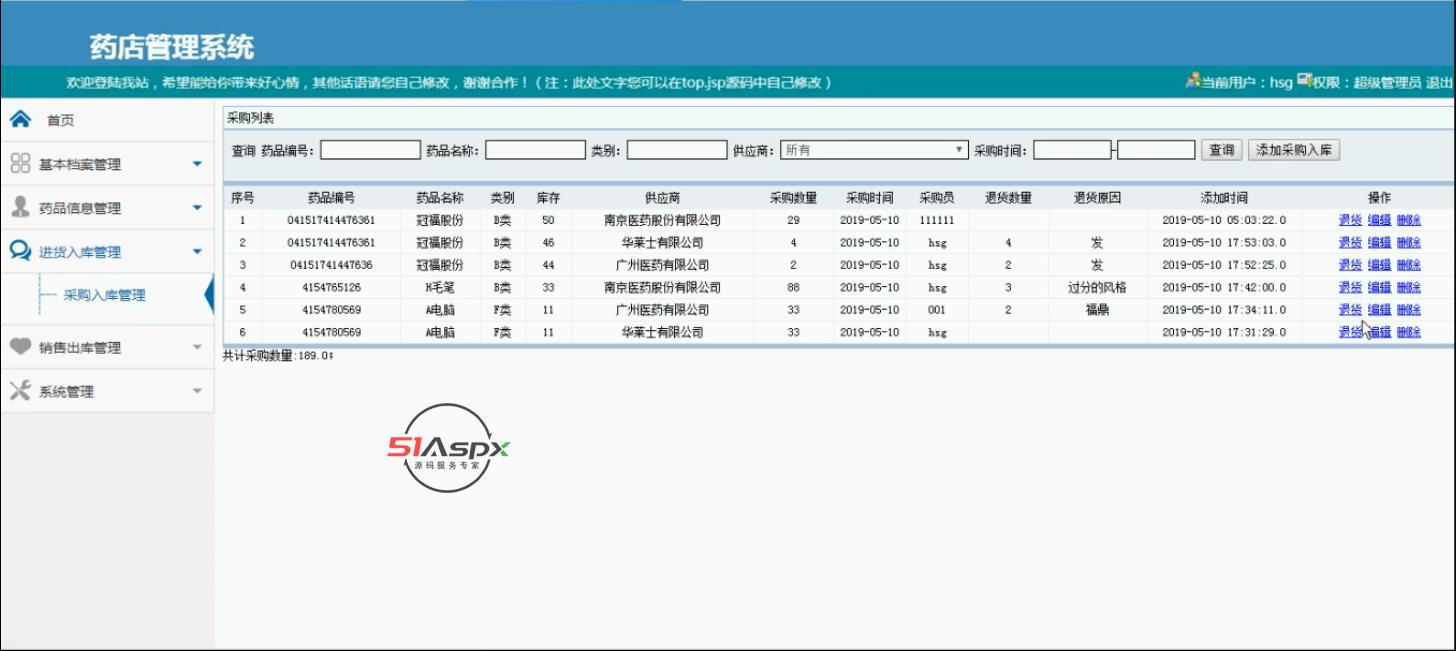Focus the 药品编号 search field
Image resolution: width=1456 pixels, height=651 pixels.
[370, 150]
